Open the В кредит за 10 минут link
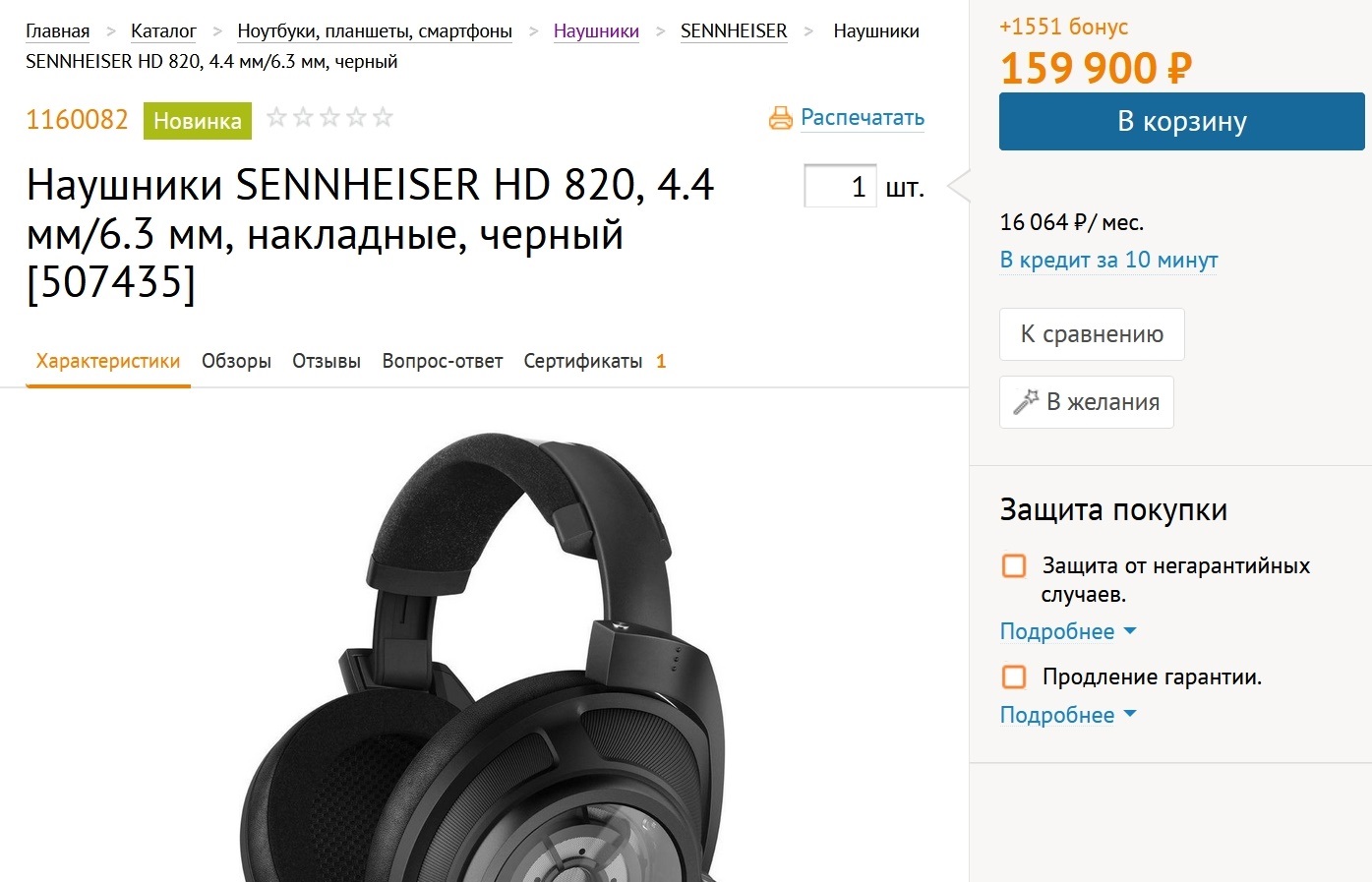Screen dimensions: 1372x882 point(1108,260)
